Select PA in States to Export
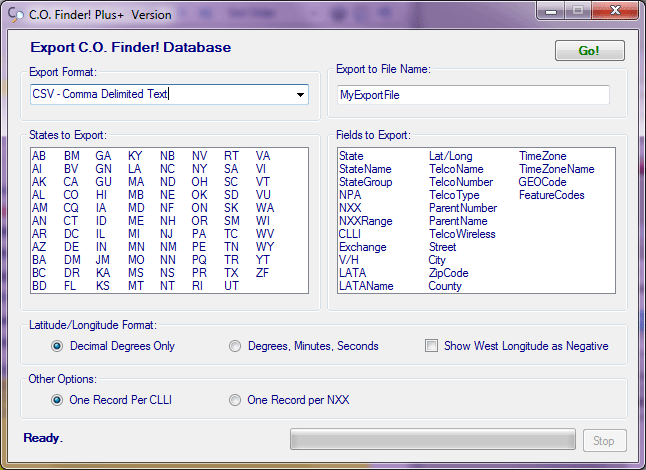Image resolution: width=646 pixels, height=470 pixels. pyautogui.click(x=199, y=234)
